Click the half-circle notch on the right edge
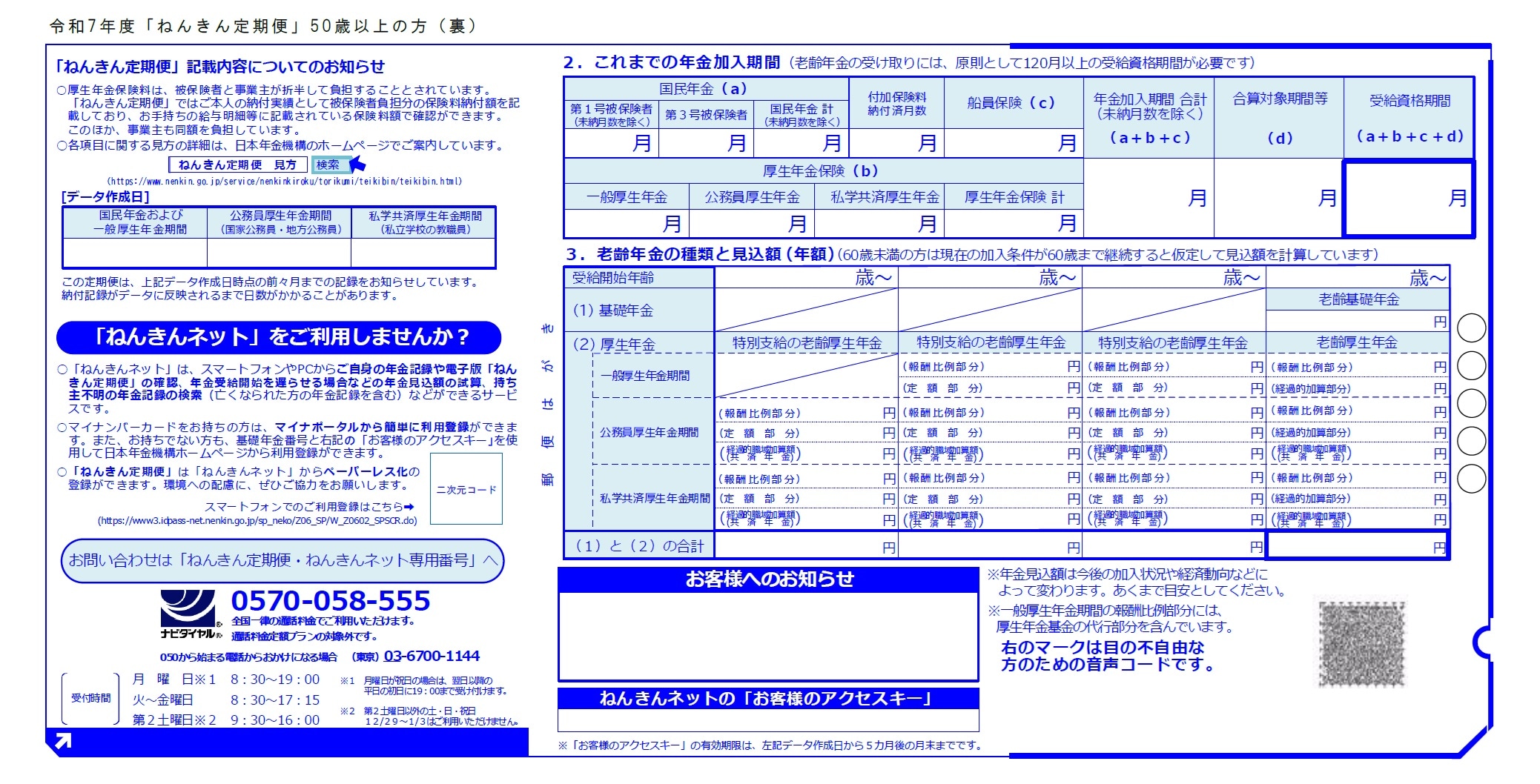 (1481, 642)
